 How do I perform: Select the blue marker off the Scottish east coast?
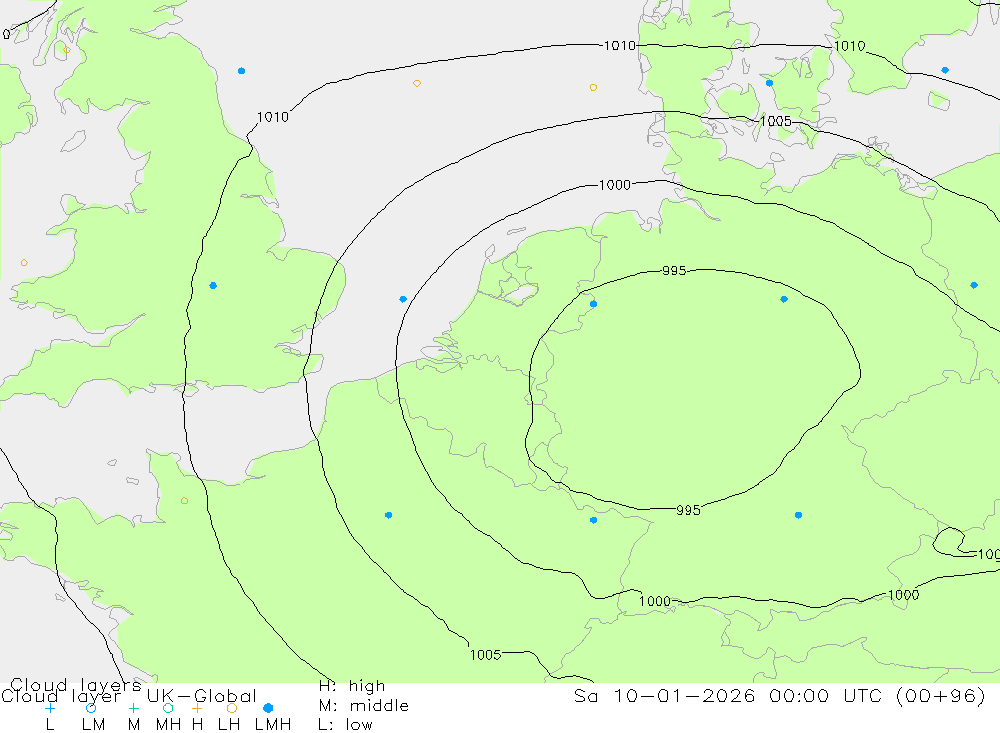tap(241, 71)
